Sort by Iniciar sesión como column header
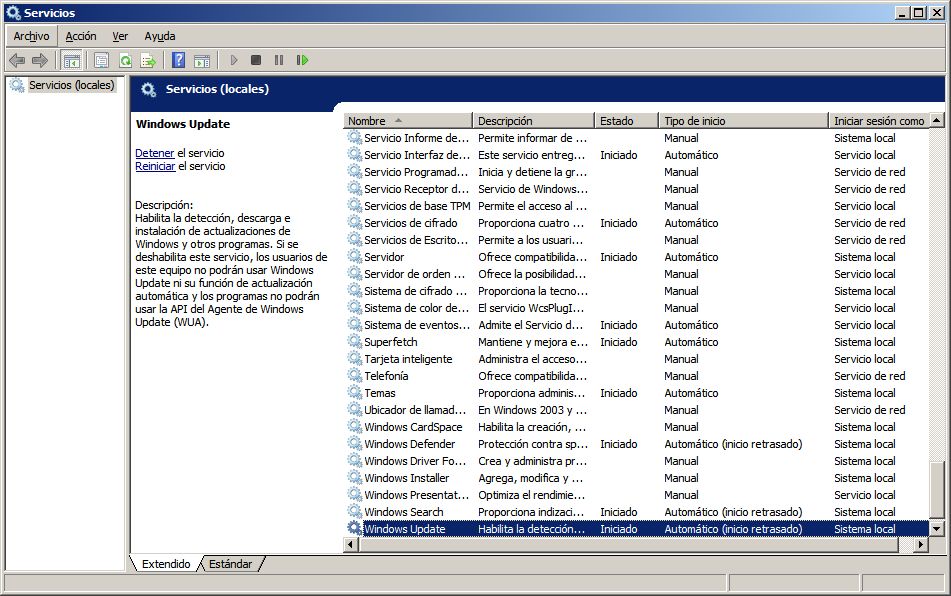This screenshot has height=596, width=951. coord(879,121)
